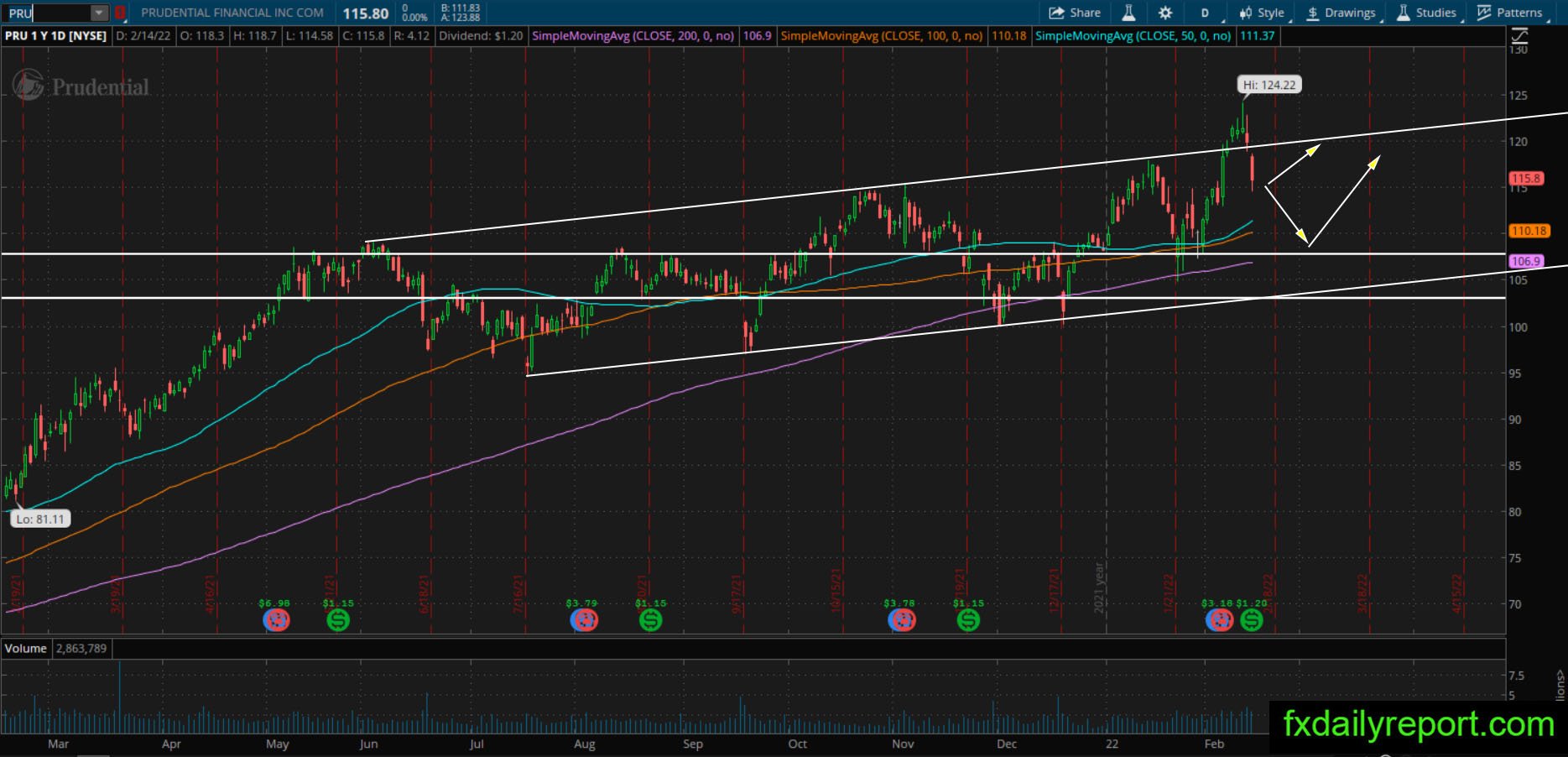
Task: Click the purple 106.9 price axis tag
Action: point(1526,261)
